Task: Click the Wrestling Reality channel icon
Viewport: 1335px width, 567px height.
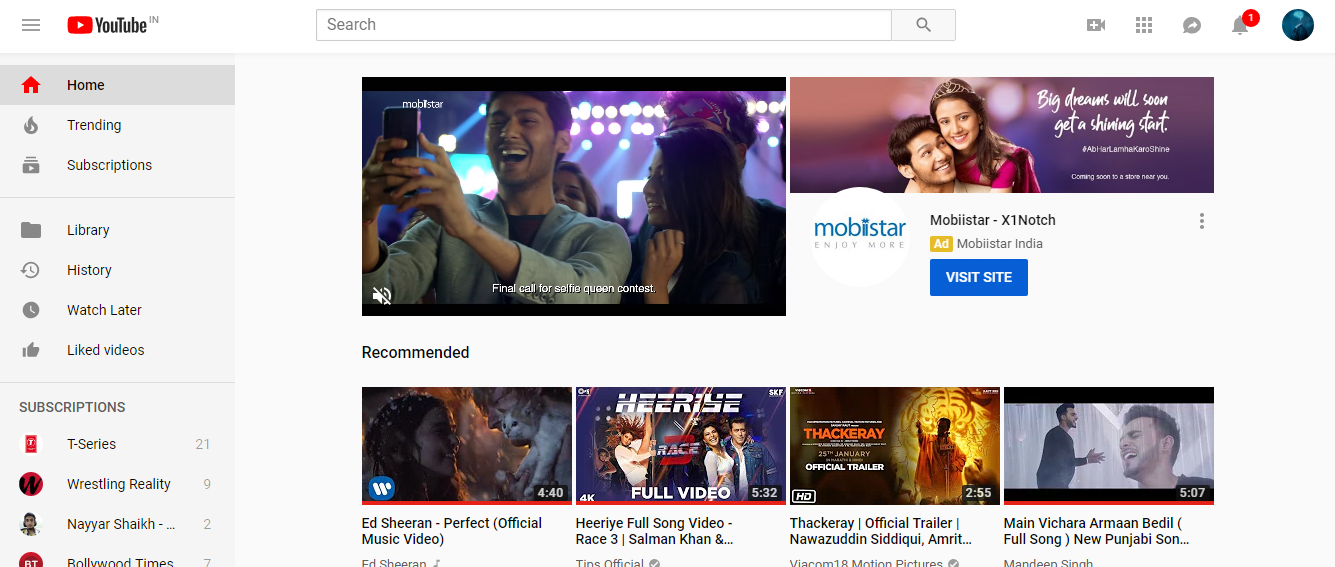Action: [x=31, y=484]
